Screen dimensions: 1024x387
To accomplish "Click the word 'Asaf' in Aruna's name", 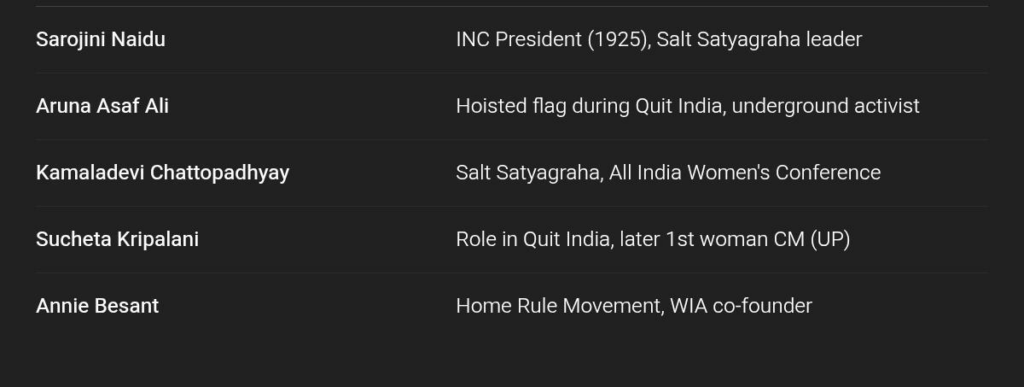I will [120, 106].
